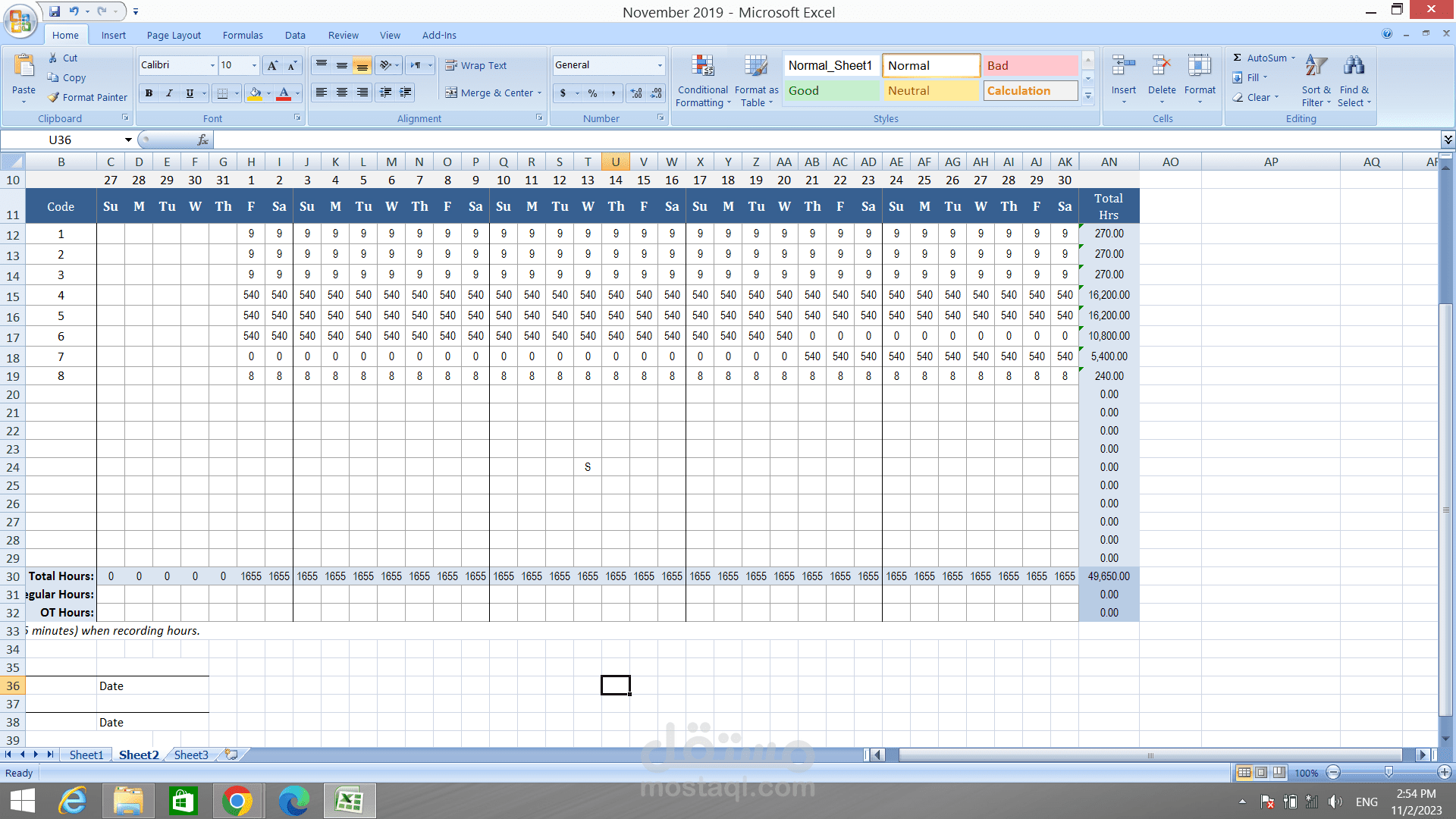Click the Paste clipboard icon
1456x819 pixels.
click(x=24, y=67)
